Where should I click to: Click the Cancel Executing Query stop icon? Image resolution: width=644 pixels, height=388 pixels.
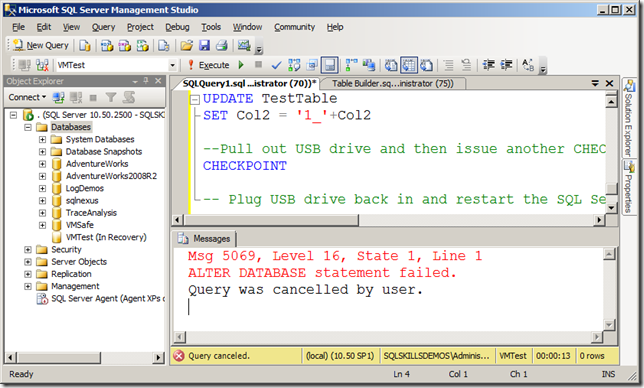(258, 64)
